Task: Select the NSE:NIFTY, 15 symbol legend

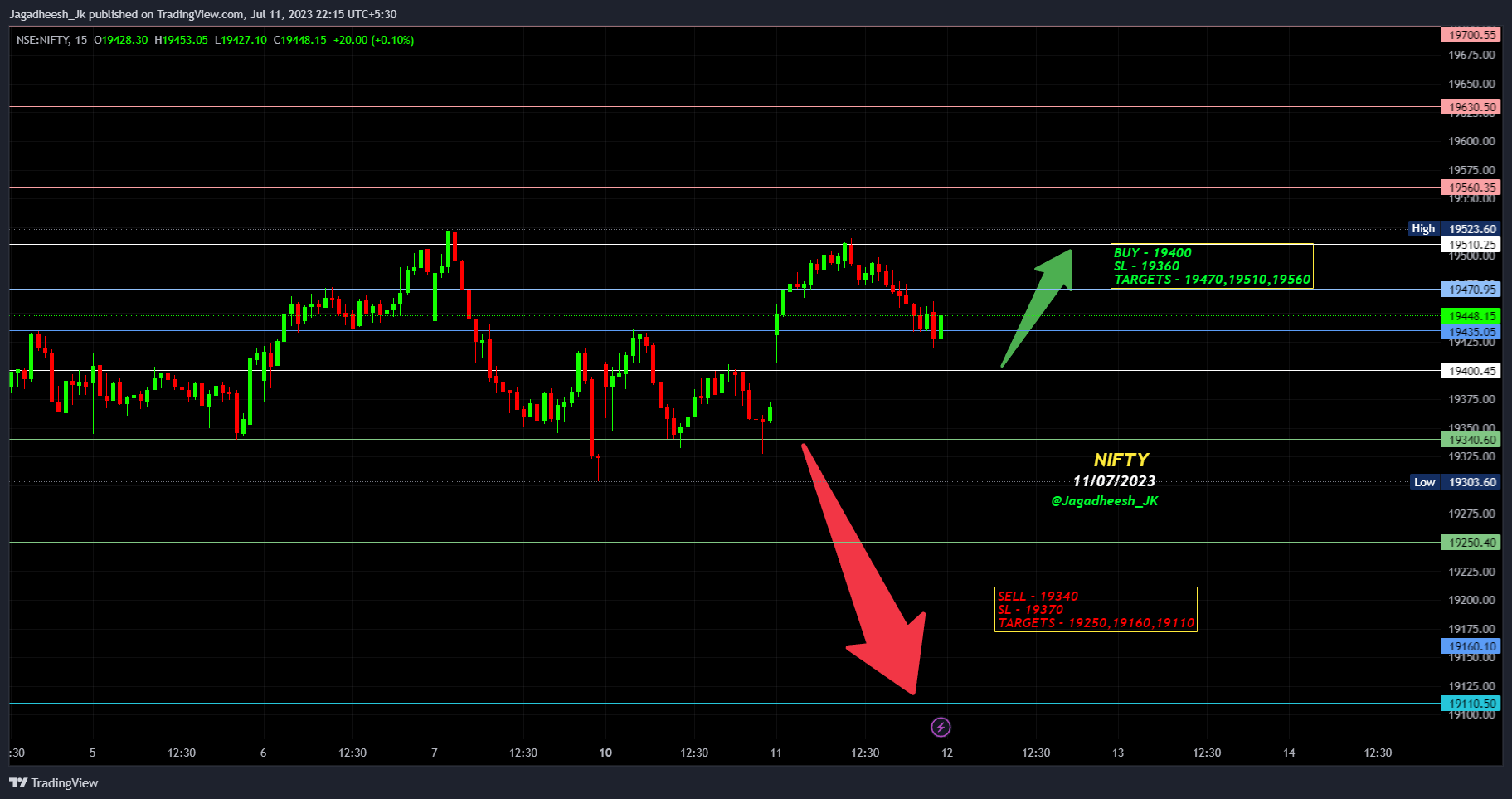Action: 51,40
